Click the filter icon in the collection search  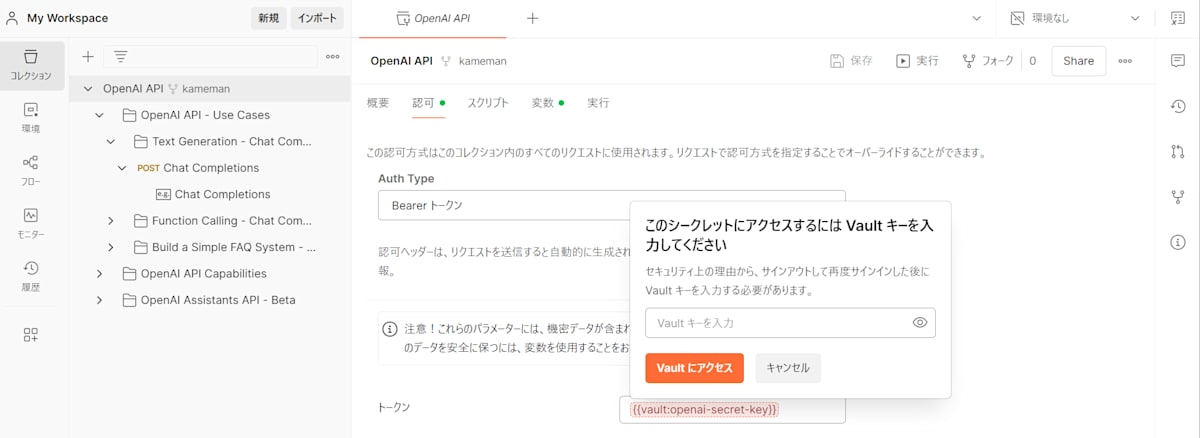121,57
